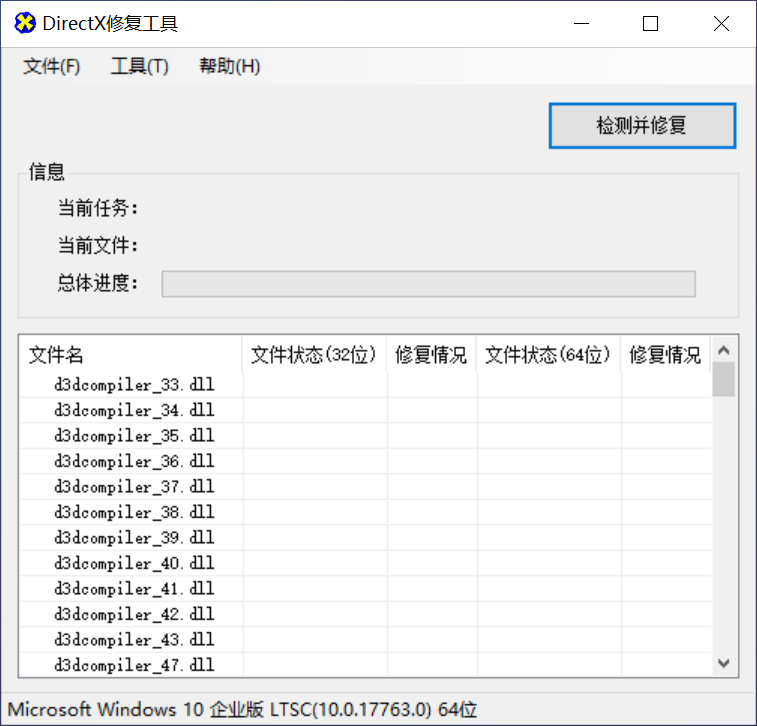The width and height of the screenshot is (757, 726).
Task: Click the 总体进度 progress bar
Action: coord(428,284)
